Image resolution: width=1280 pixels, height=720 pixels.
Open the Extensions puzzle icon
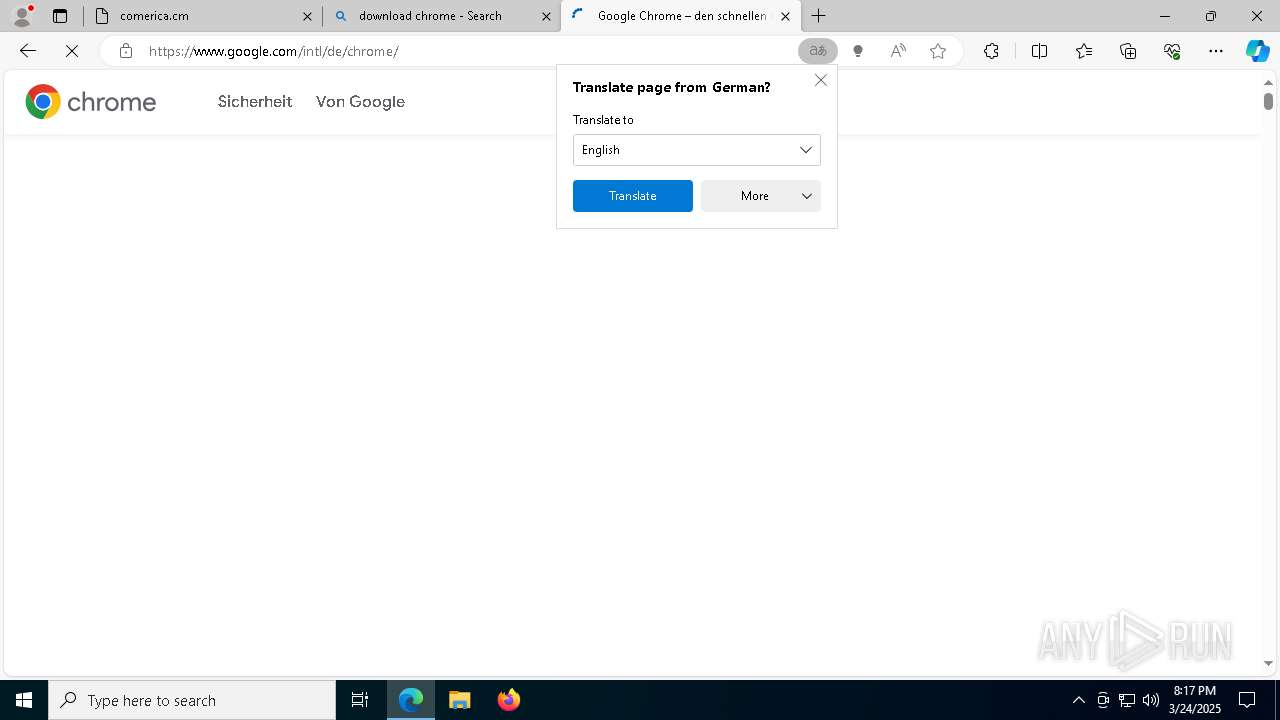pyautogui.click(x=991, y=51)
